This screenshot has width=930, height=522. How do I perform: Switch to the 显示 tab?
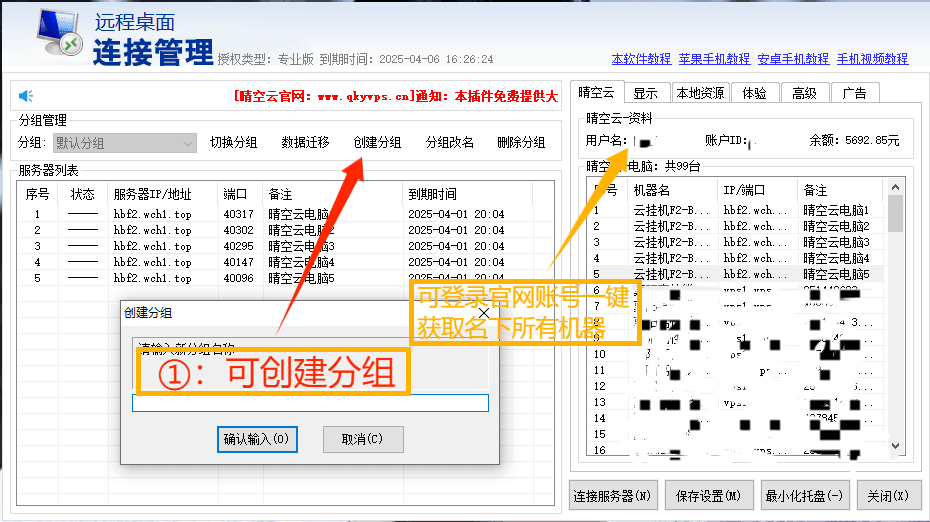645,93
